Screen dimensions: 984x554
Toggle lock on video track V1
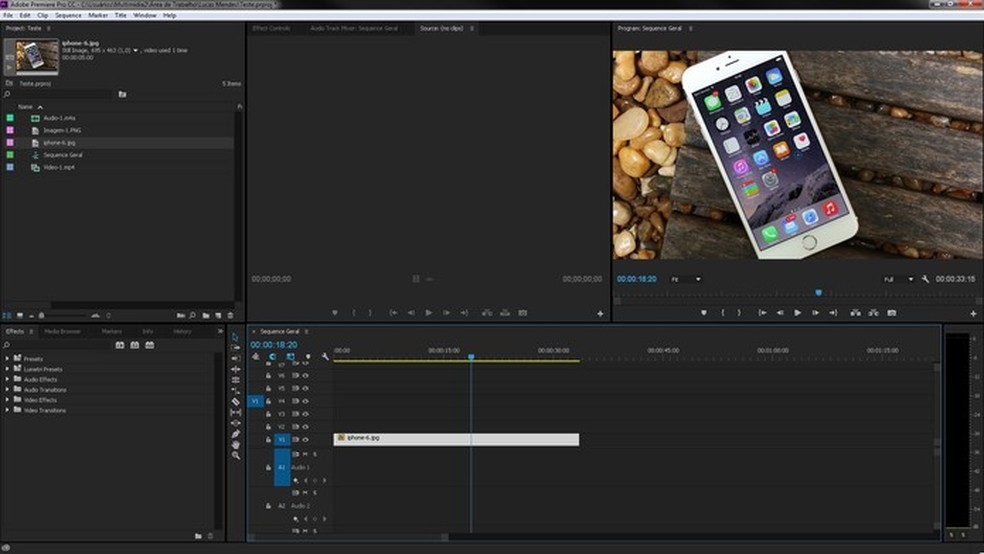click(268, 439)
